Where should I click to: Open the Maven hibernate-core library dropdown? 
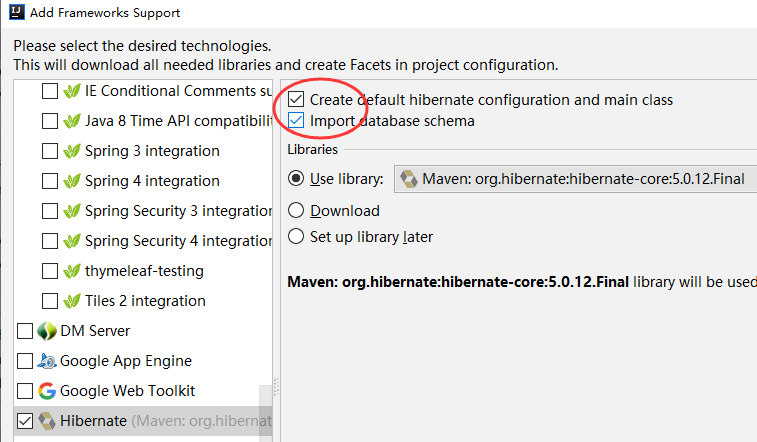(x=575, y=179)
